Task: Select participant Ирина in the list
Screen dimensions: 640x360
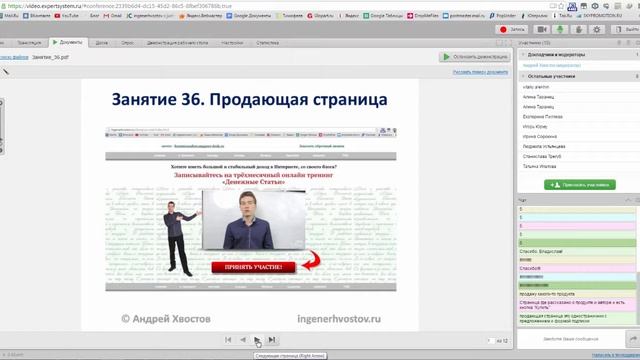Action: [540, 136]
